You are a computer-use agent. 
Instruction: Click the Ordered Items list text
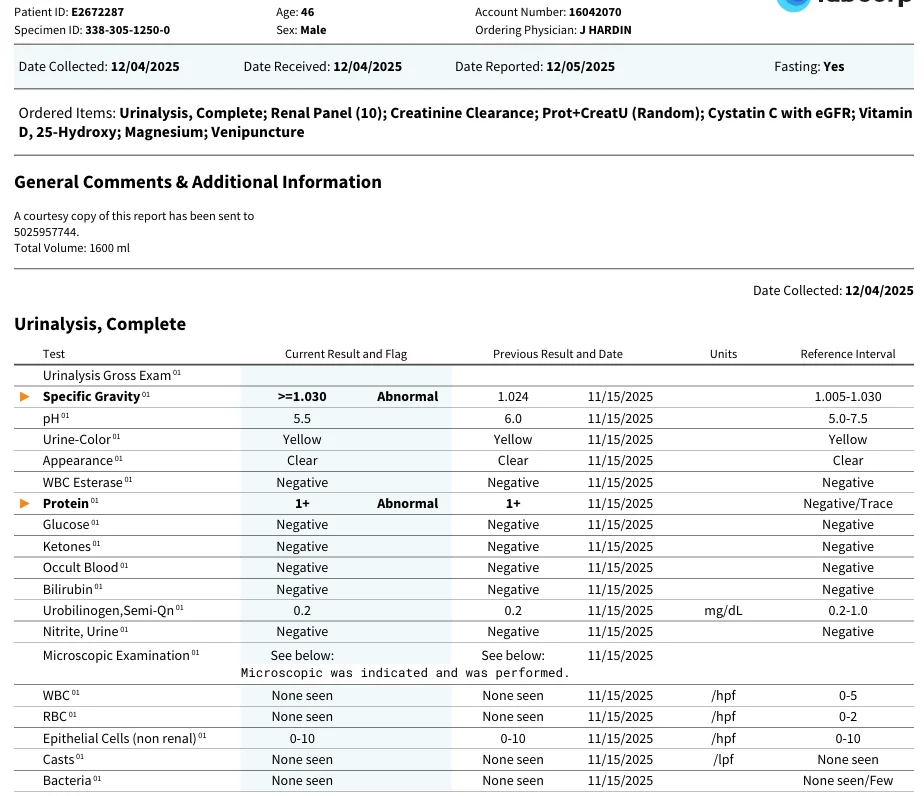coord(466,122)
